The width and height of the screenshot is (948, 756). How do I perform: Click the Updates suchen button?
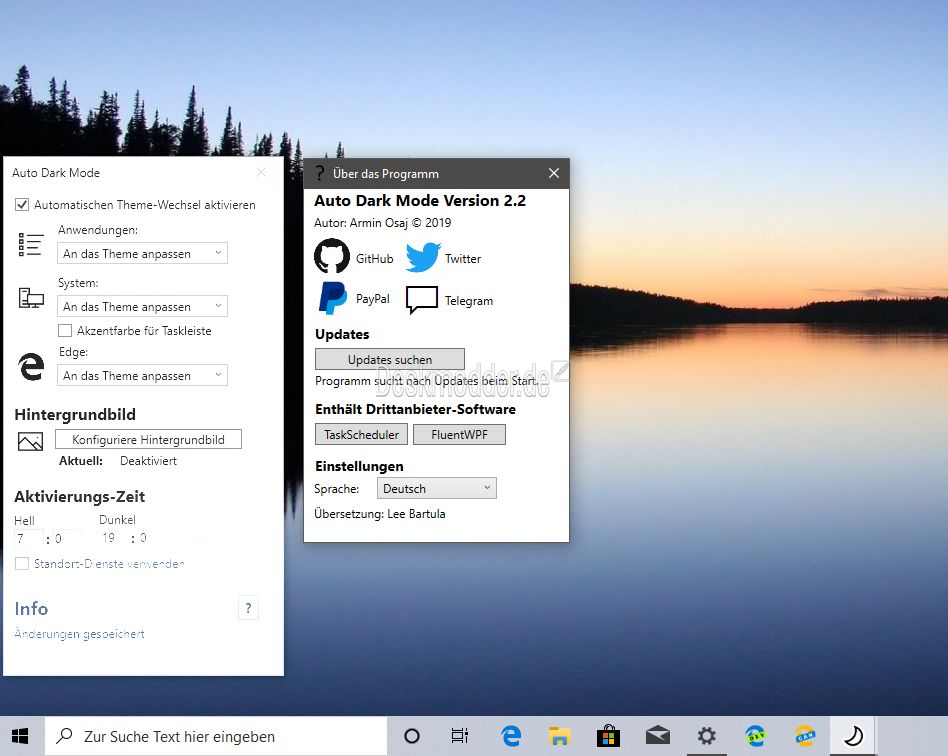[x=390, y=359]
